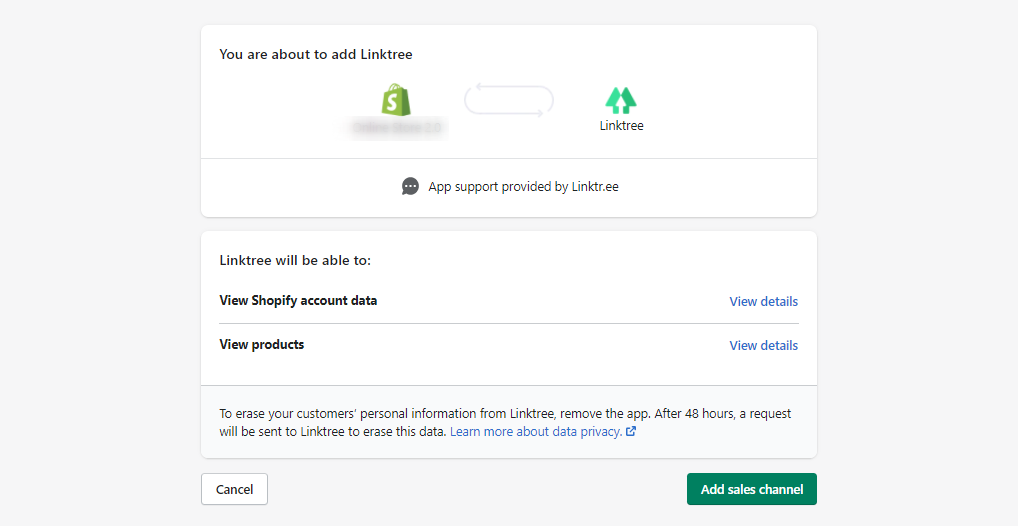Screen dimensions: 1018x526
Task: Confirm with Add sales channel button
Action: tap(752, 489)
